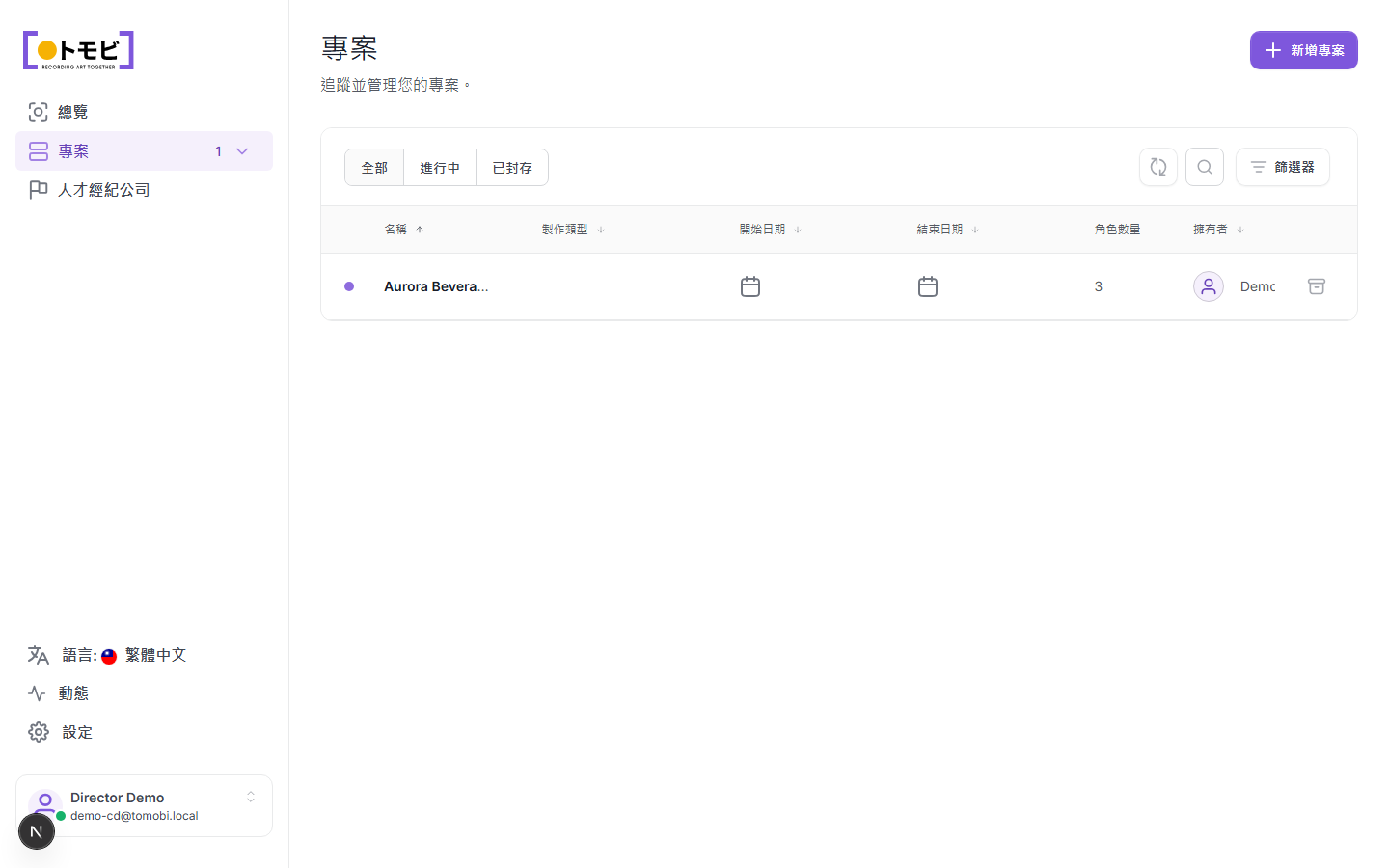
Task: Refresh the project list
Action: tap(1158, 167)
